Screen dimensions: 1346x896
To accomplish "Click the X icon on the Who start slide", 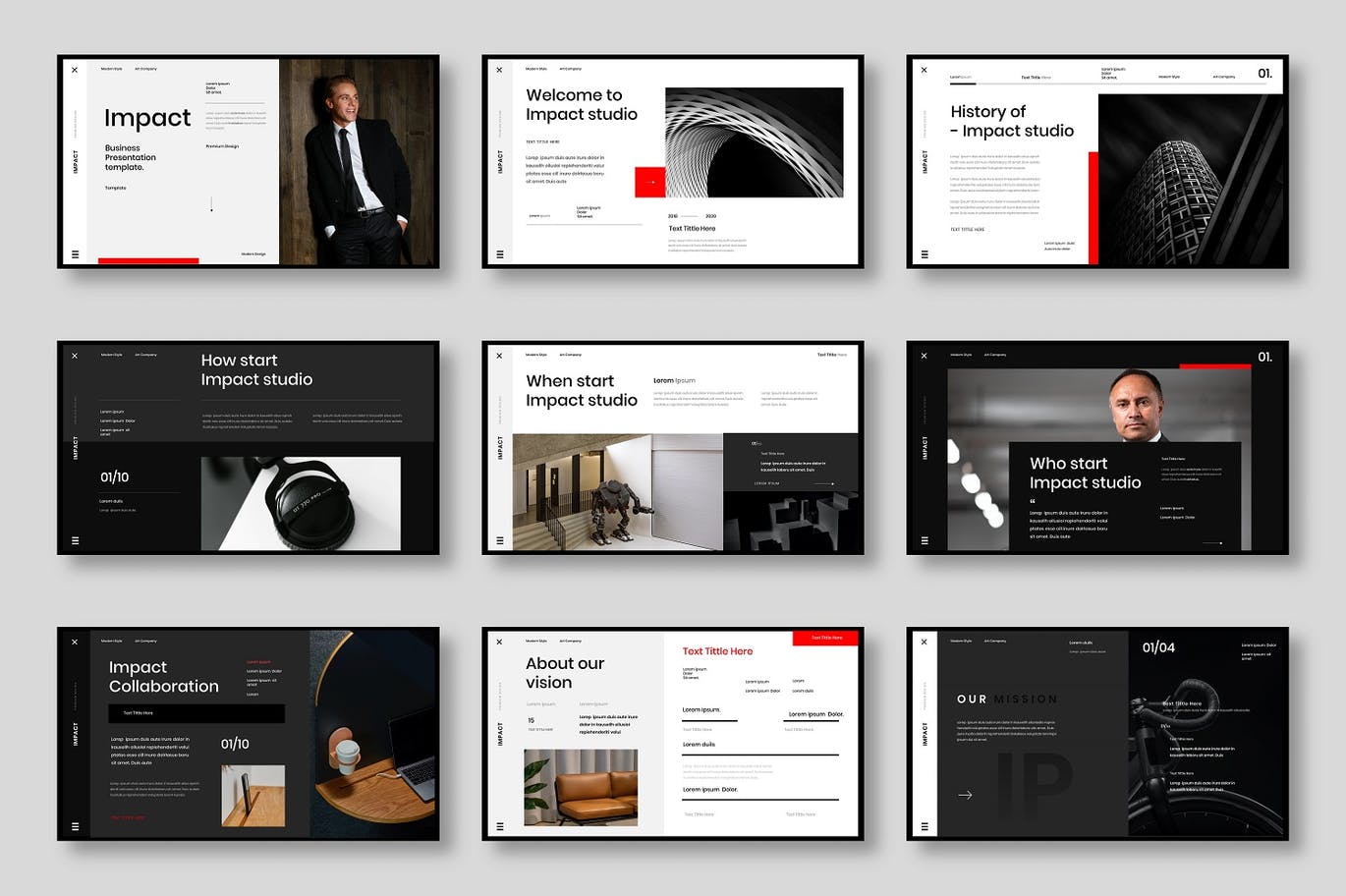I will (x=924, y=356).
